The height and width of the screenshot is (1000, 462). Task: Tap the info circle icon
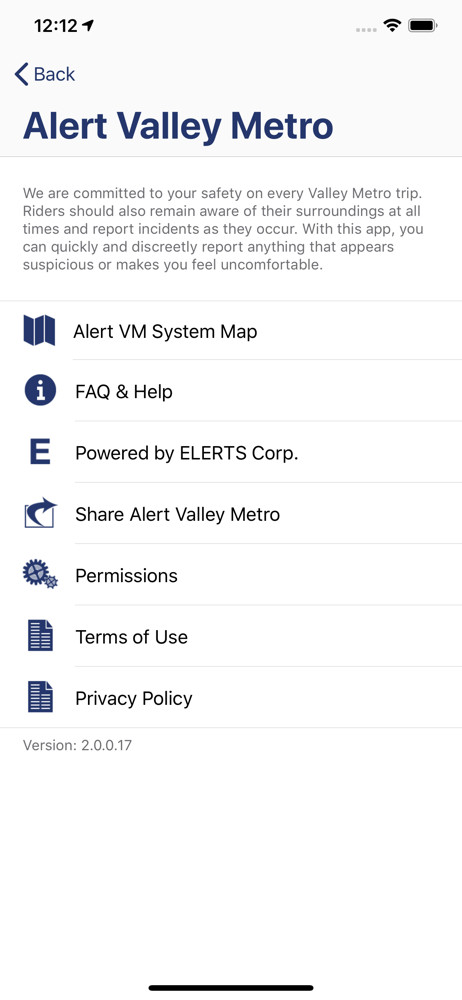click(x=40, y=391)
